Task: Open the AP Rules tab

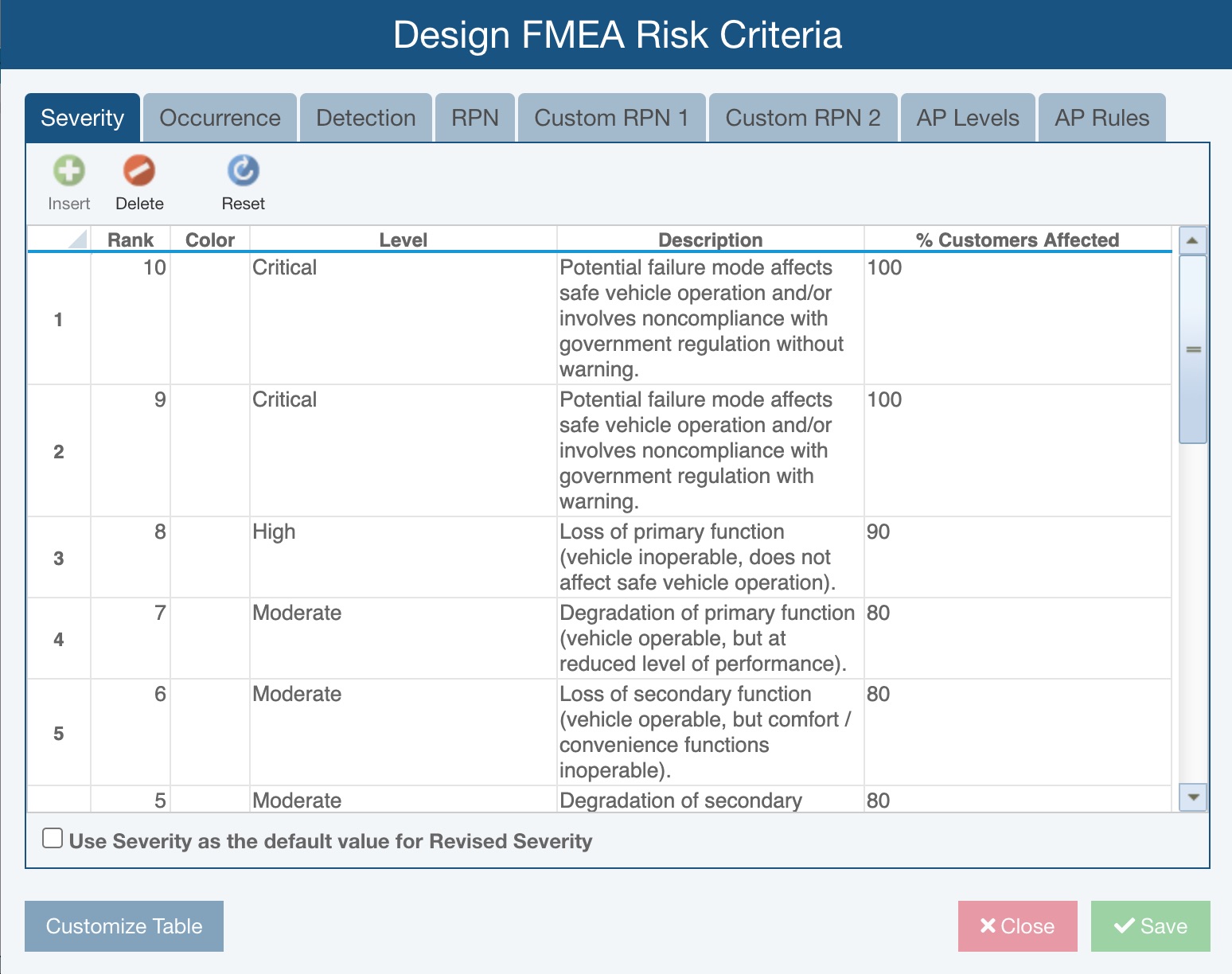Action: pos(1101,118)
